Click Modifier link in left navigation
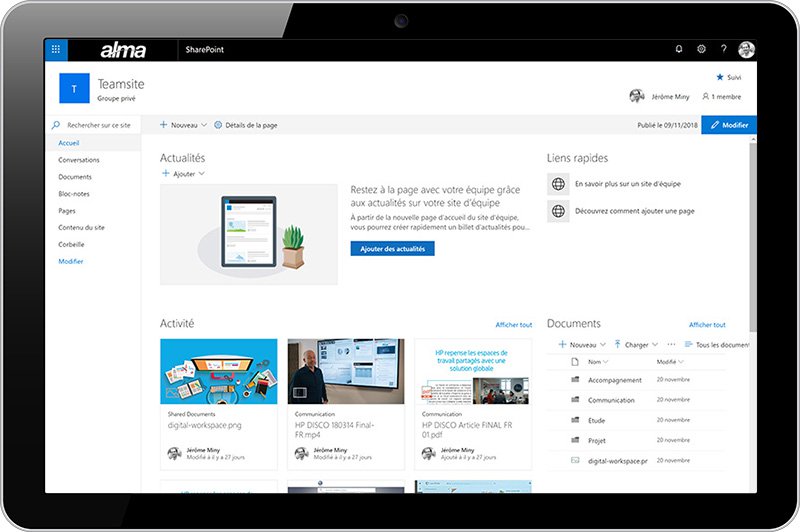 [x=70, y=261]
